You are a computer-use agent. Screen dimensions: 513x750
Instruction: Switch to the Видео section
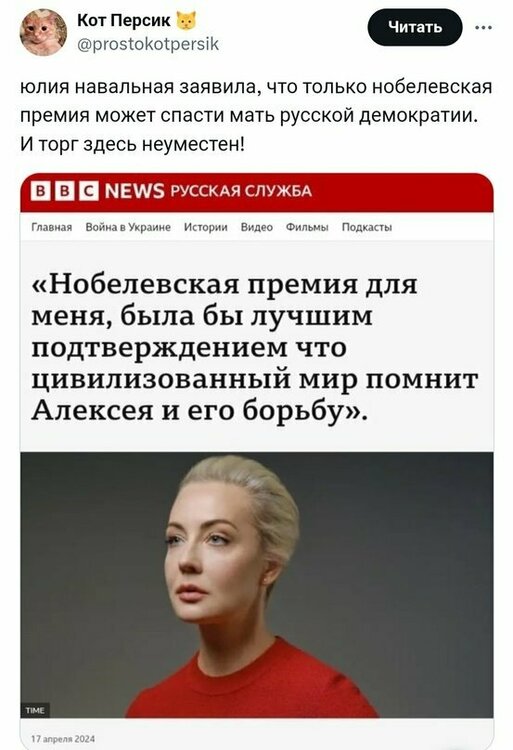pos(257,227)
